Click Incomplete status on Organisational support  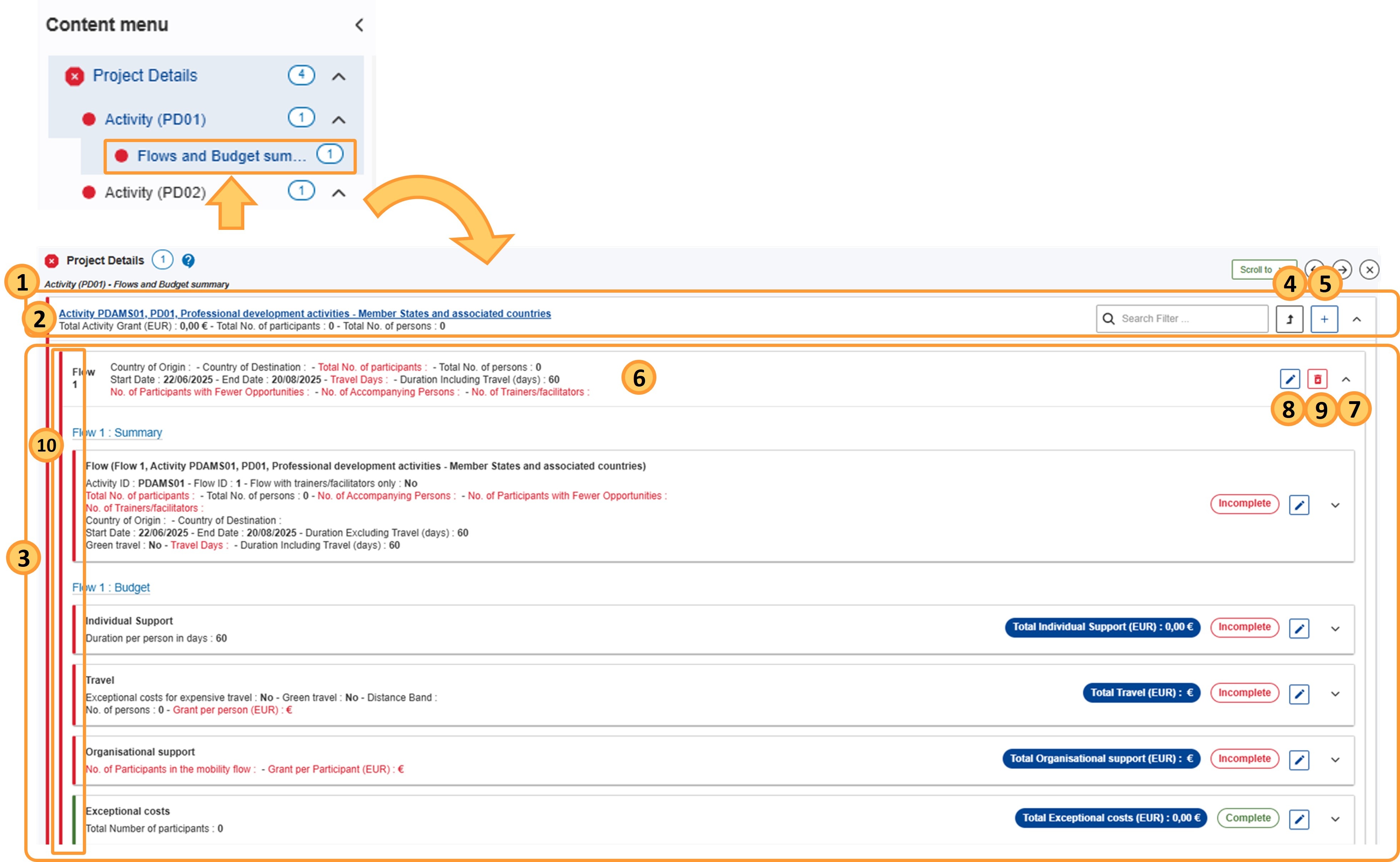point(1244,759)
